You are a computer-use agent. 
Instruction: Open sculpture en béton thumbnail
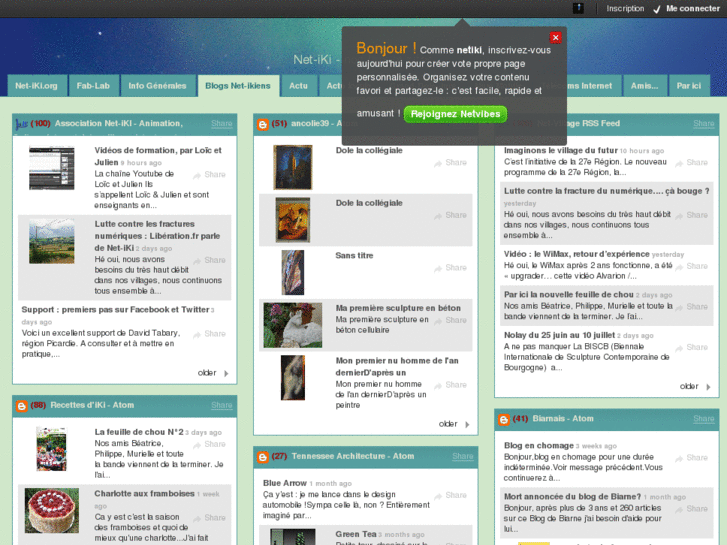[293, 325]
